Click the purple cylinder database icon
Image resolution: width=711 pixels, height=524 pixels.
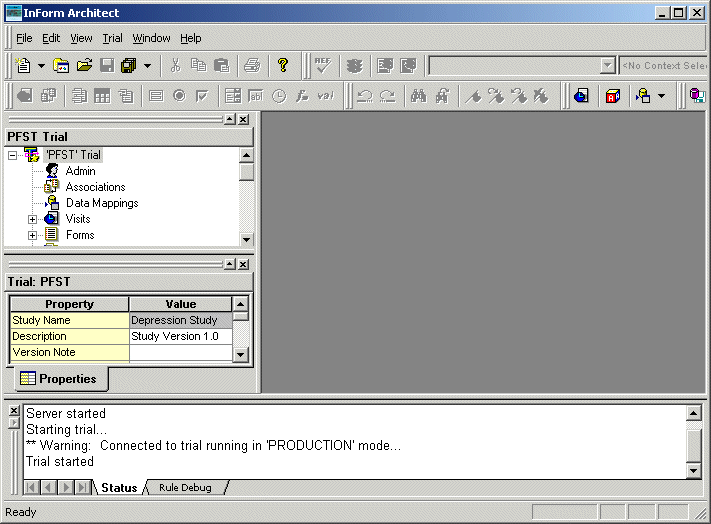tap(697, 96)
